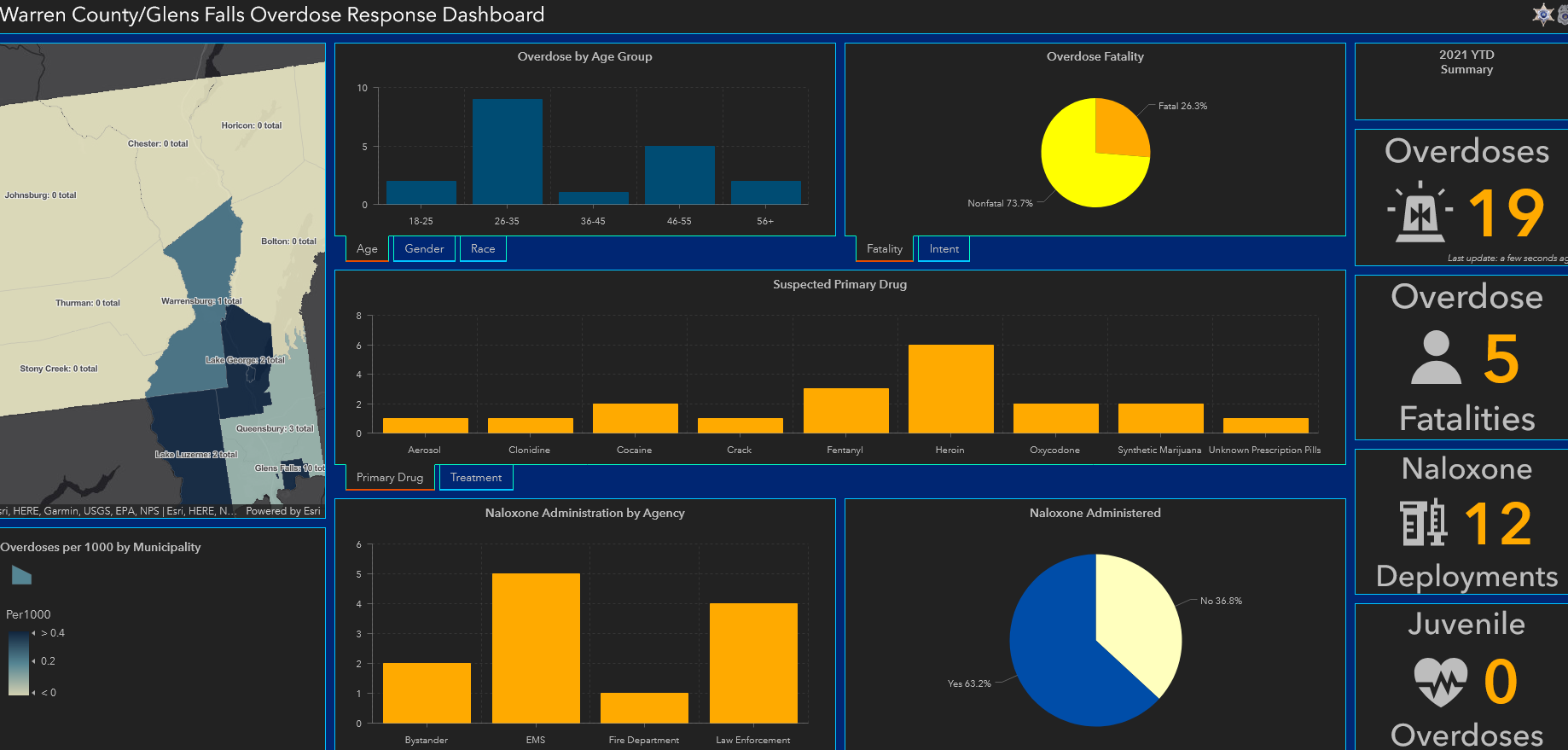
Task: Open the Race tab
Action: click(483, 249)
